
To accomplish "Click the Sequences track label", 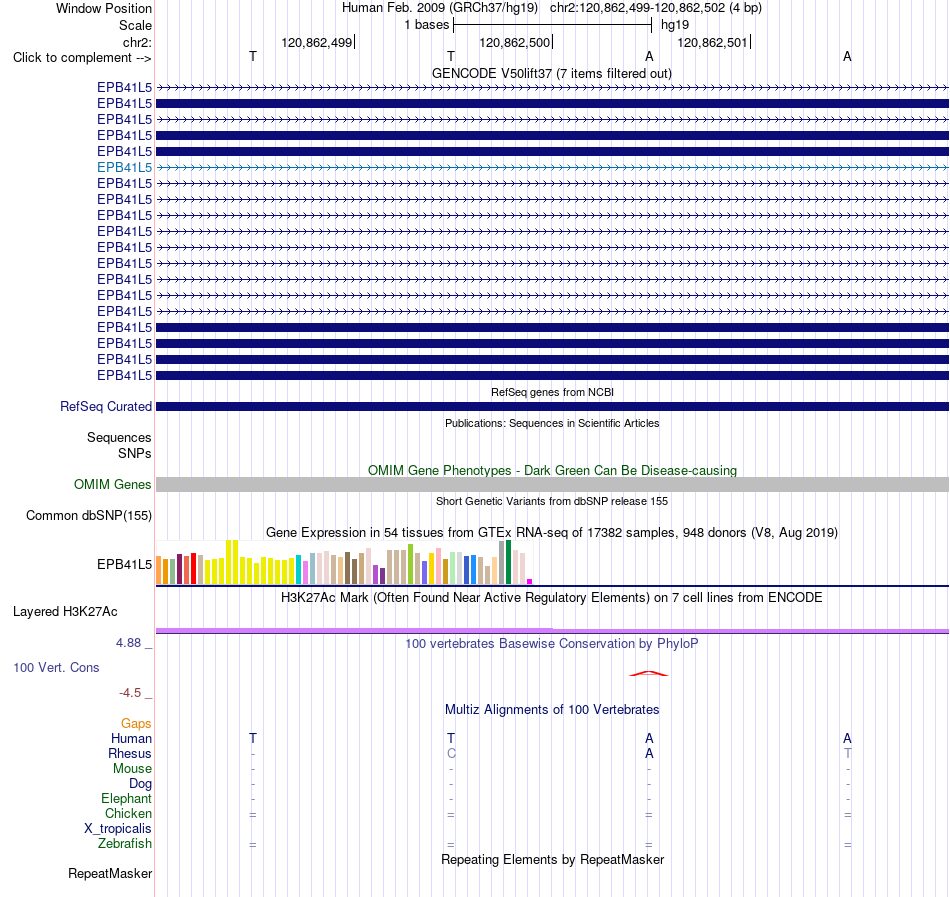I will tap(119, 437).
